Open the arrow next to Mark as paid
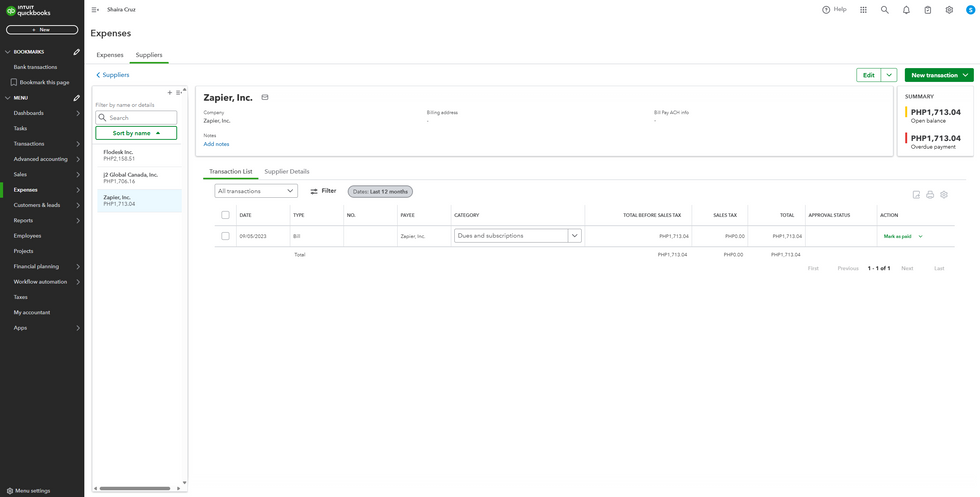Screen dimensions: 980x497 point(921,236)
